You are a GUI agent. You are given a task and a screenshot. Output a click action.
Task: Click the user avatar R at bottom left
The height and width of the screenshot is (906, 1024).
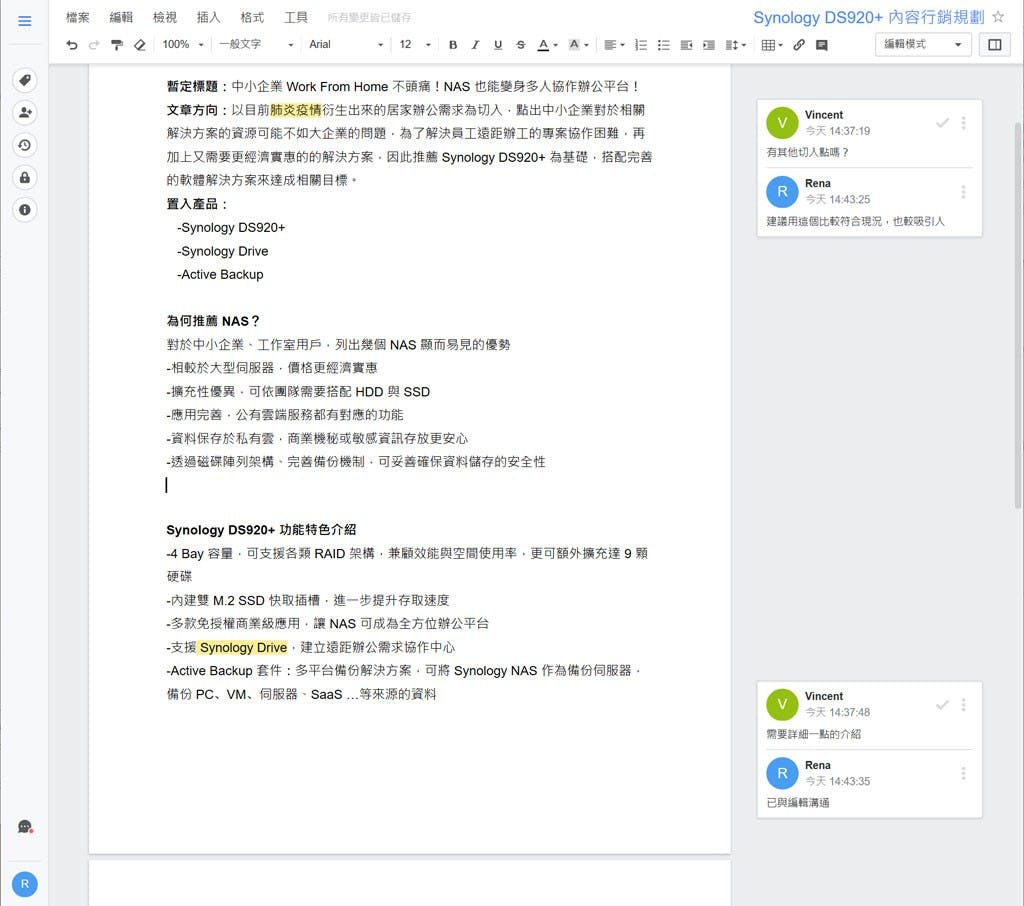pyautogui.click(x=25, y=884)
